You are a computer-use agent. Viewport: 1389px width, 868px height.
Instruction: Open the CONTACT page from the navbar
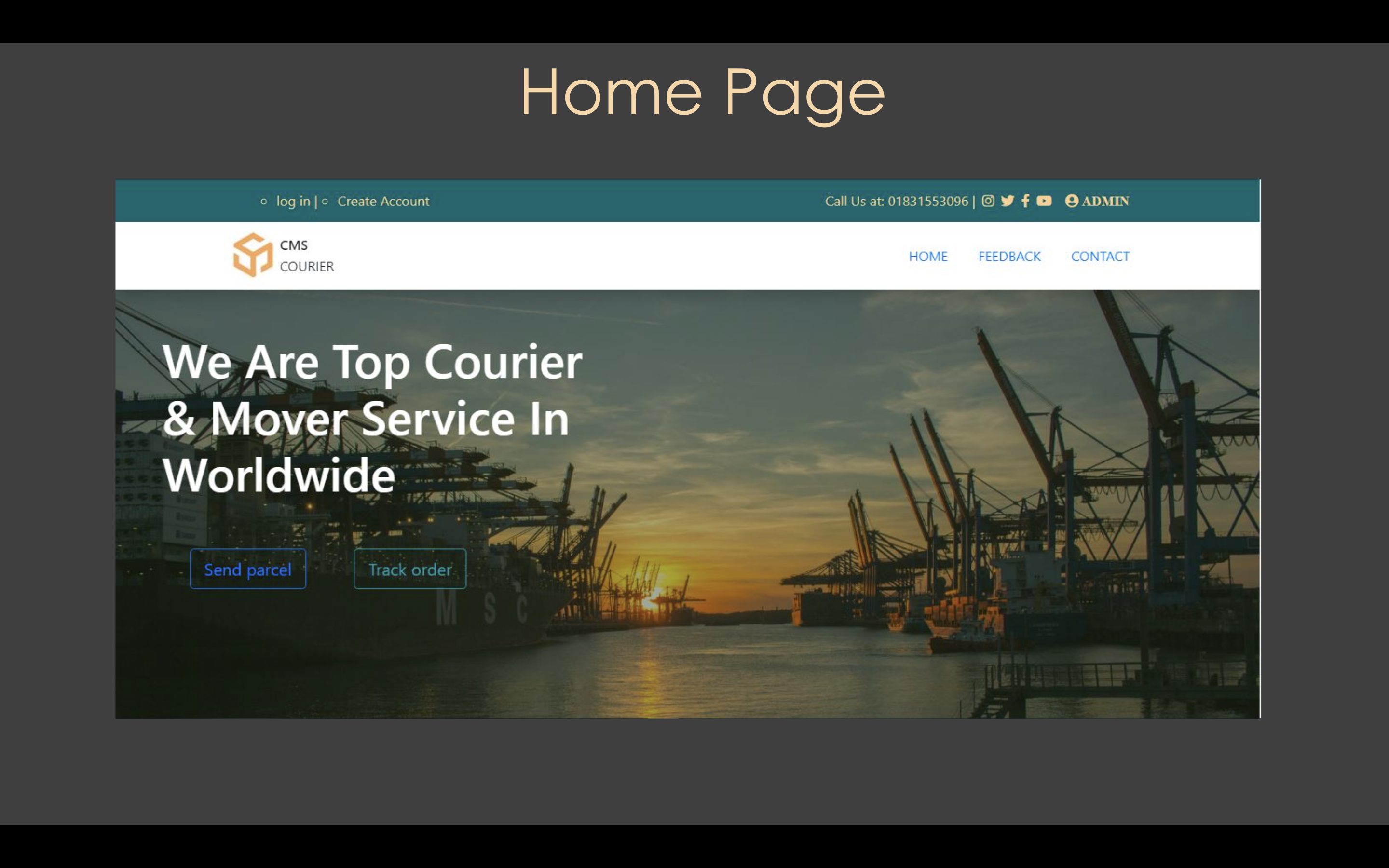1100,256
